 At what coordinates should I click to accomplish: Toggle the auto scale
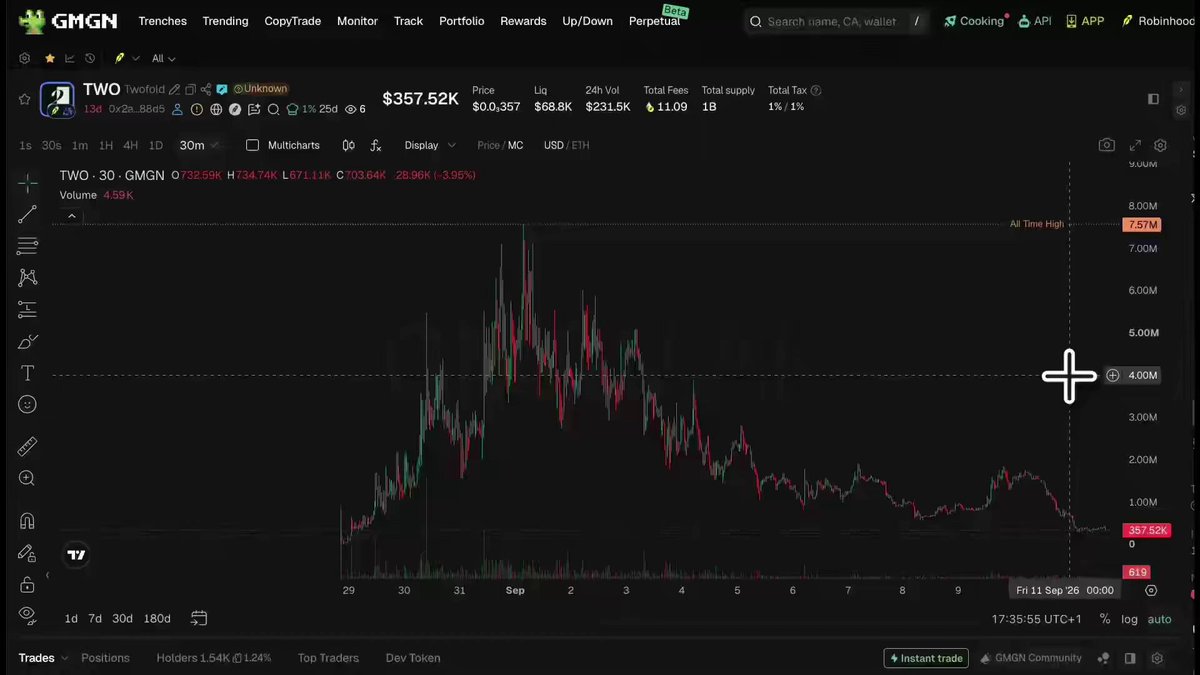click(1159, 619)
